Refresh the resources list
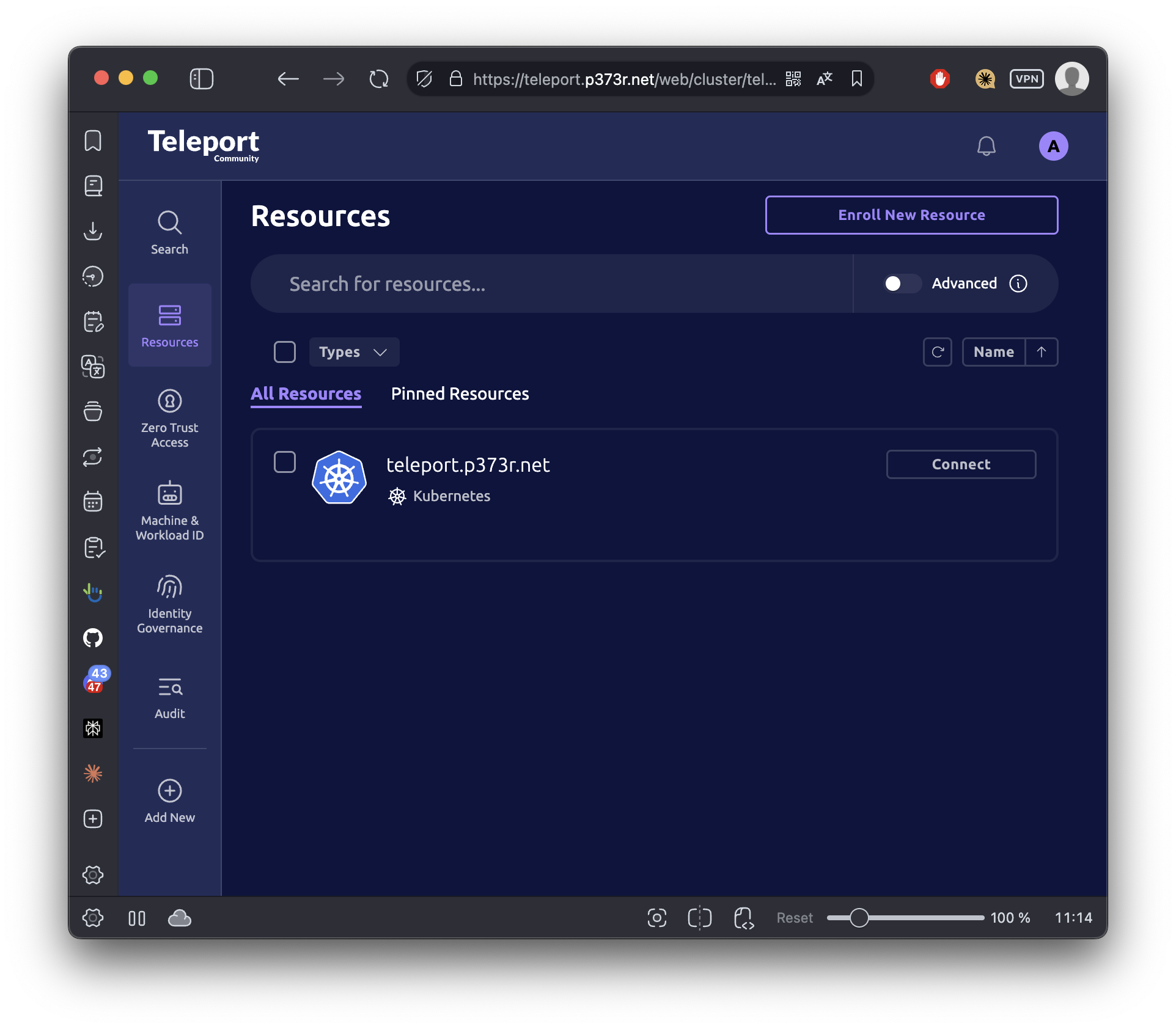 coord(937,352)
